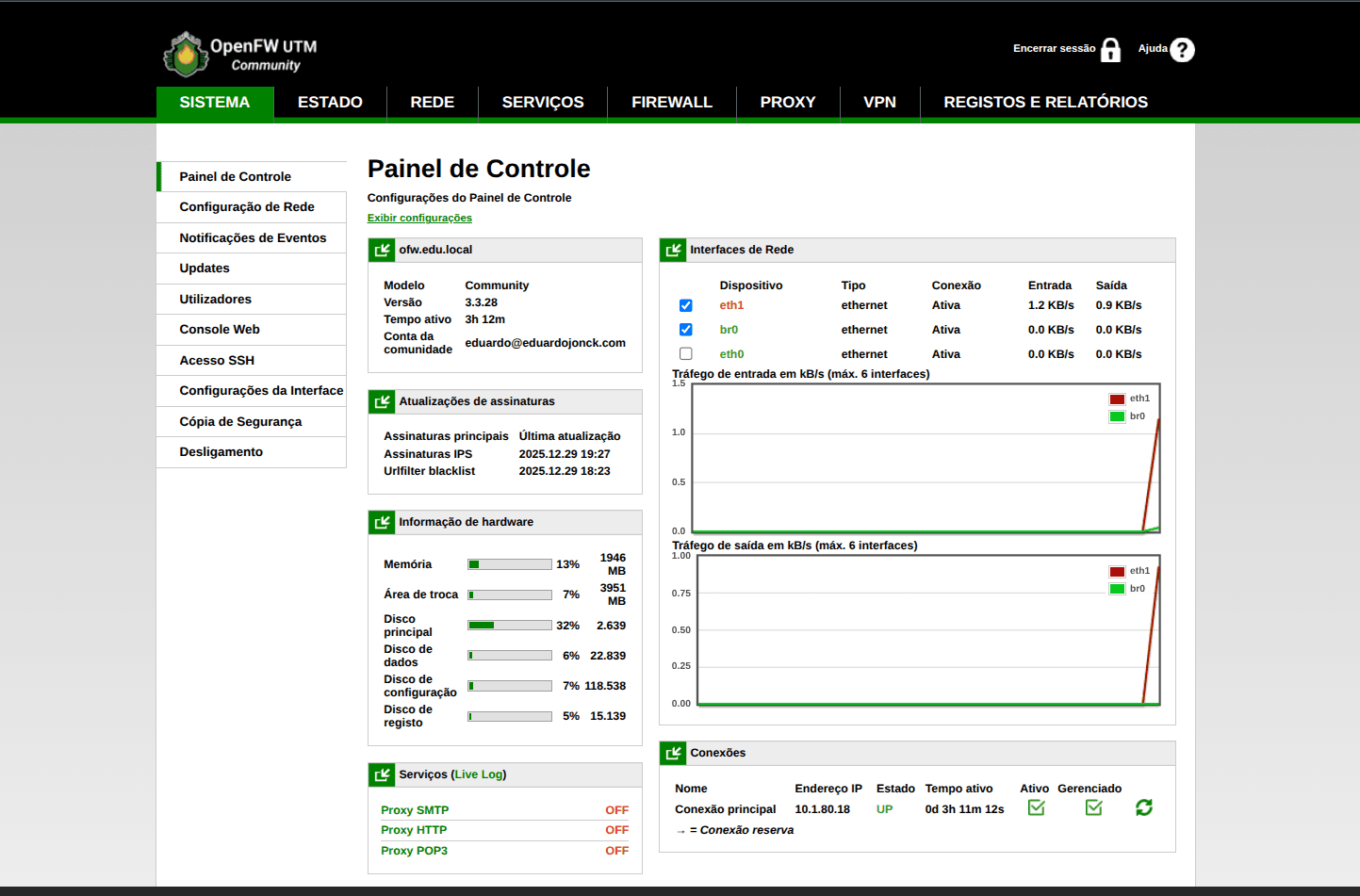
Task: Click Encerrar sessão link
Action: click(1054, 49)
